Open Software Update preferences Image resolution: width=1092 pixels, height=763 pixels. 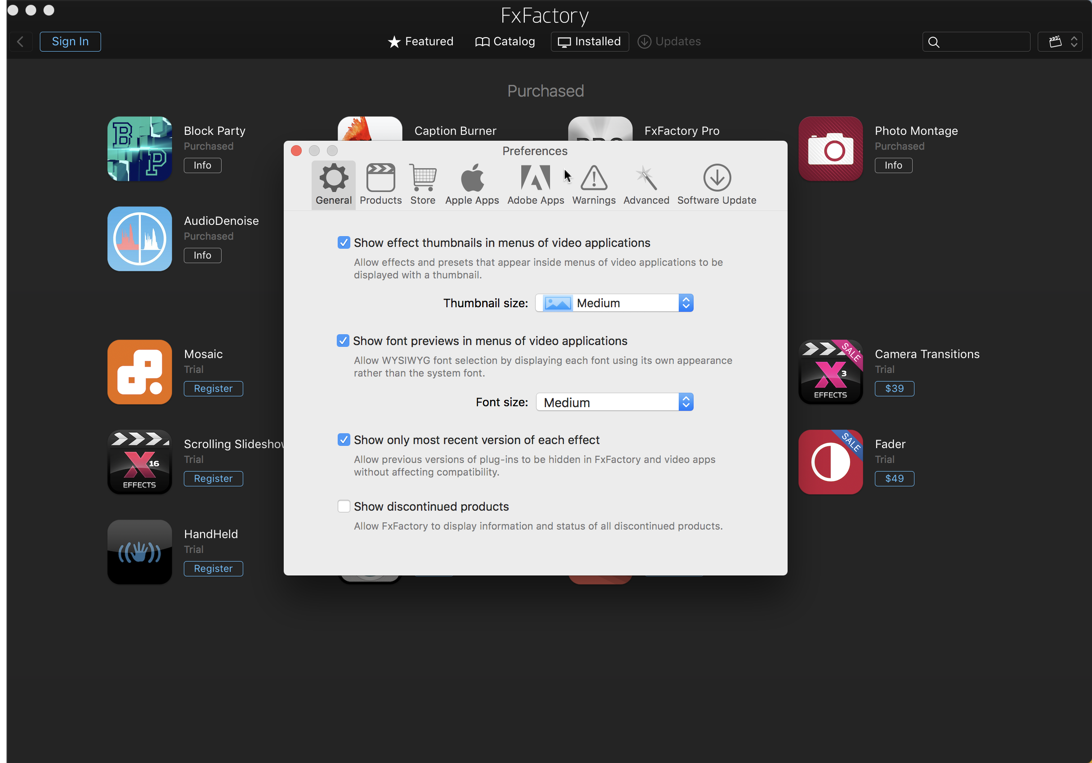717,185
